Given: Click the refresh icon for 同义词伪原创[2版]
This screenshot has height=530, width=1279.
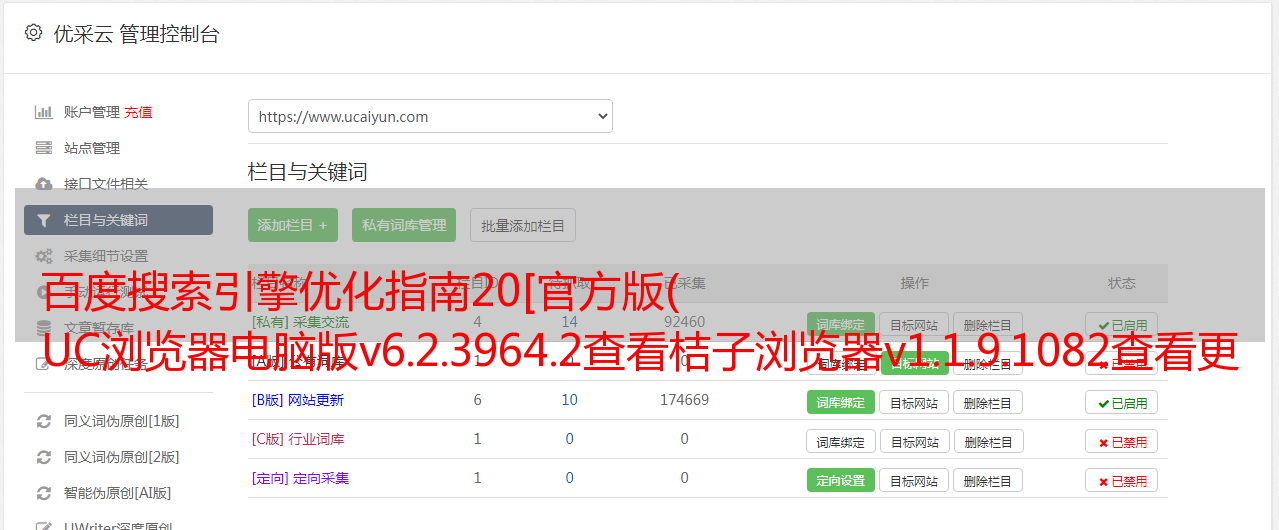Looking at the screenshot, I should point(43,457).
